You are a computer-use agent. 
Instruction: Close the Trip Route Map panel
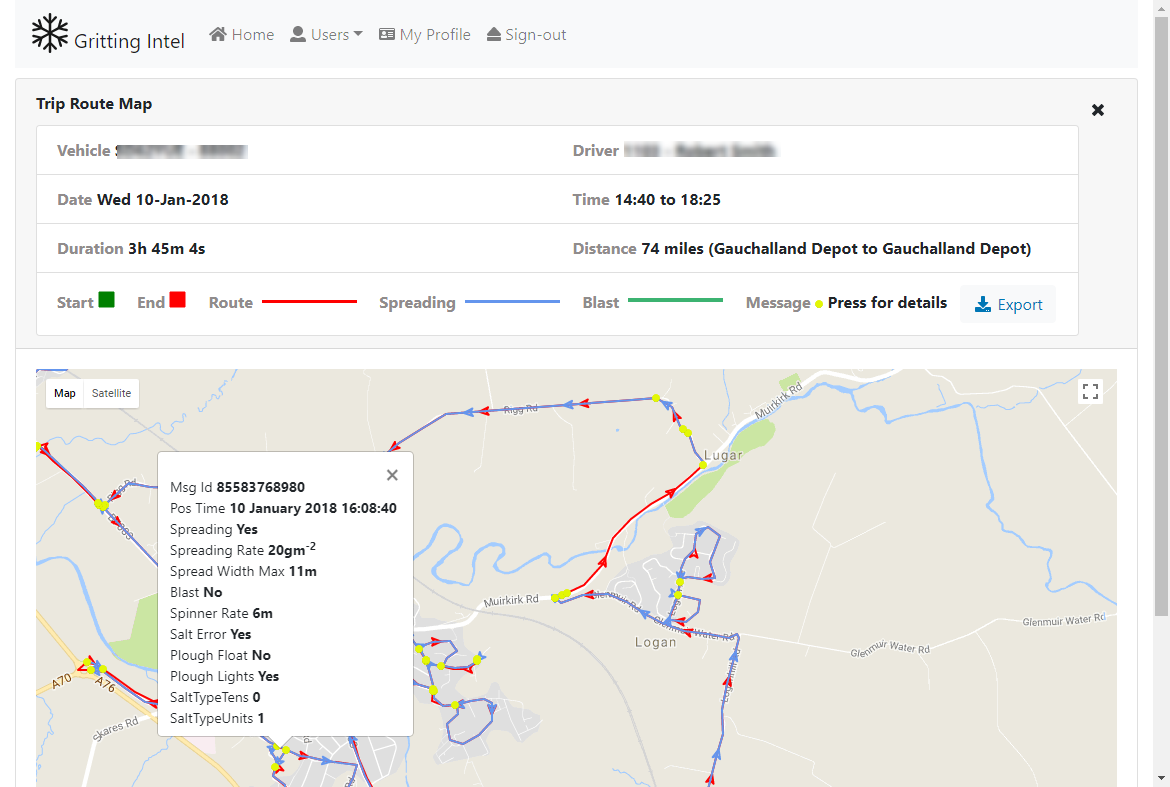[x=1097, y=110]
